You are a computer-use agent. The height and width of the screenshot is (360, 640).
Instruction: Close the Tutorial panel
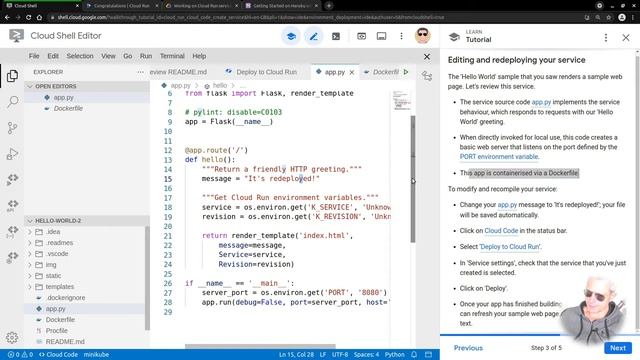[626, 38]
